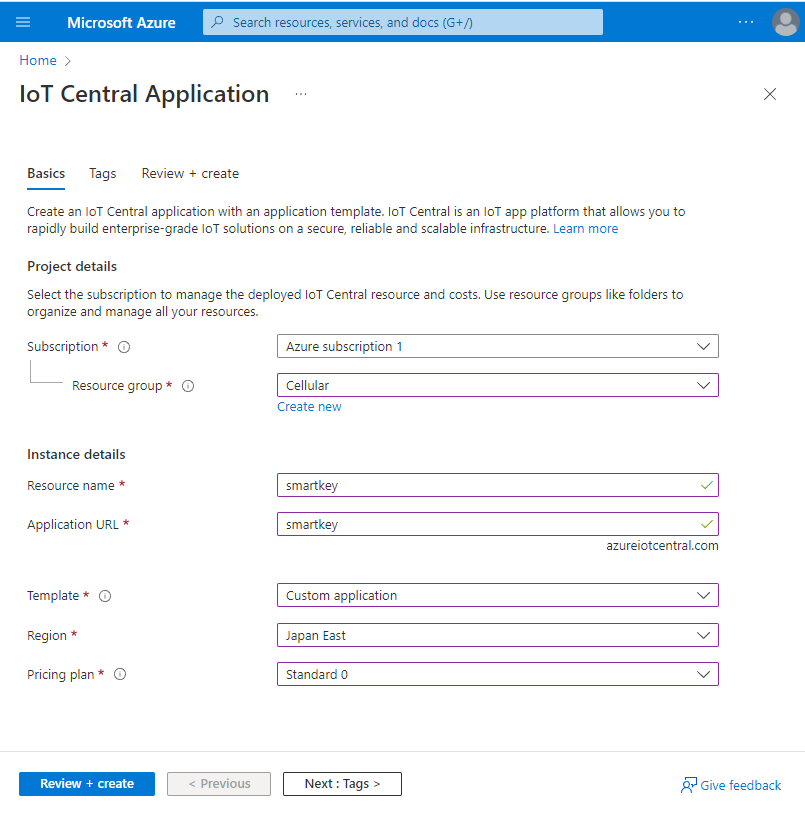Click the azureiotcentral.com suffix text

[x=662, y=545]
